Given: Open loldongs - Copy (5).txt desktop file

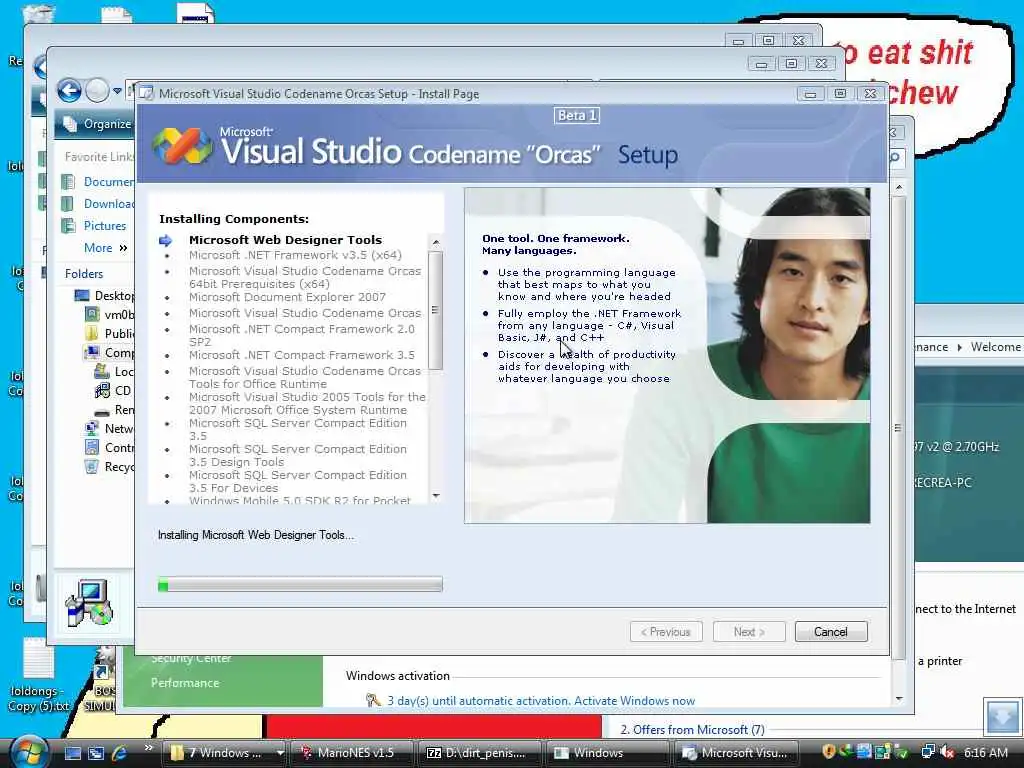Looking at the screenshot, I should click(38, 674).
